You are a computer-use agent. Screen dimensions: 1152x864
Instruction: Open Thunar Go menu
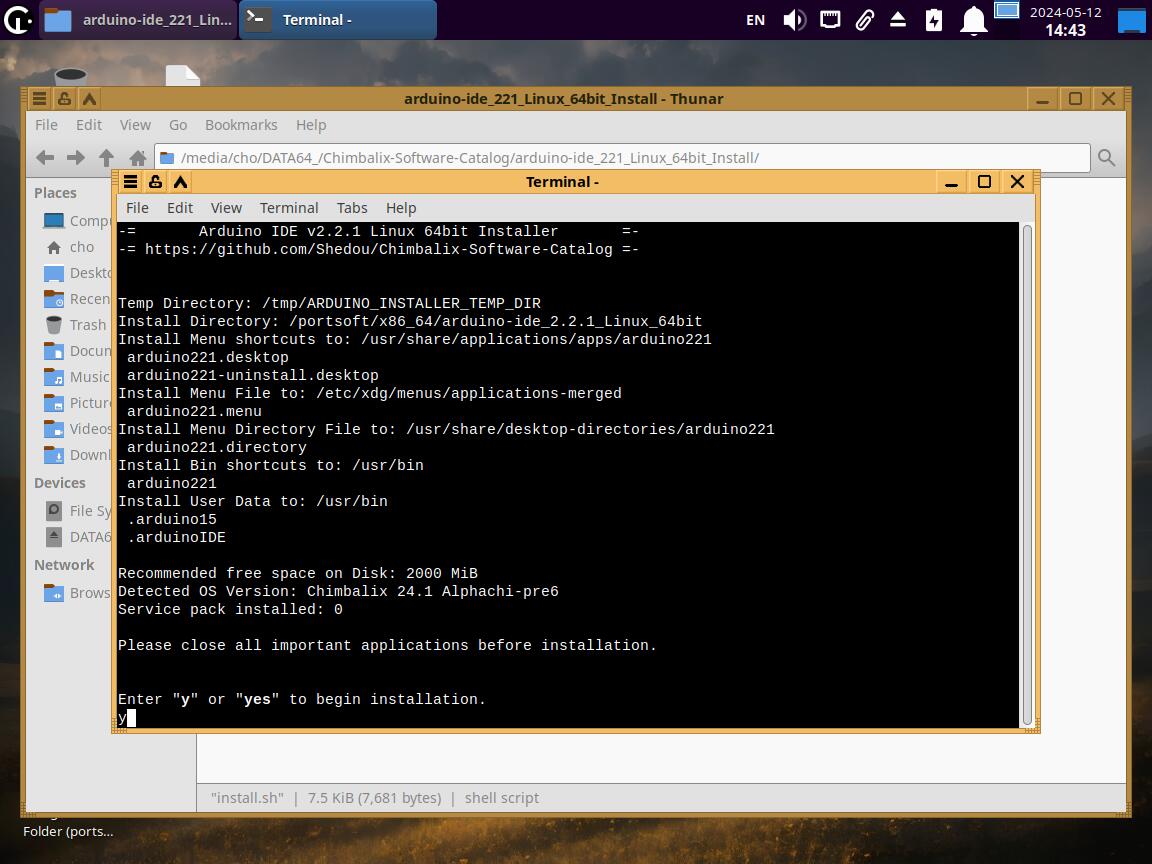tap(178, 125)
